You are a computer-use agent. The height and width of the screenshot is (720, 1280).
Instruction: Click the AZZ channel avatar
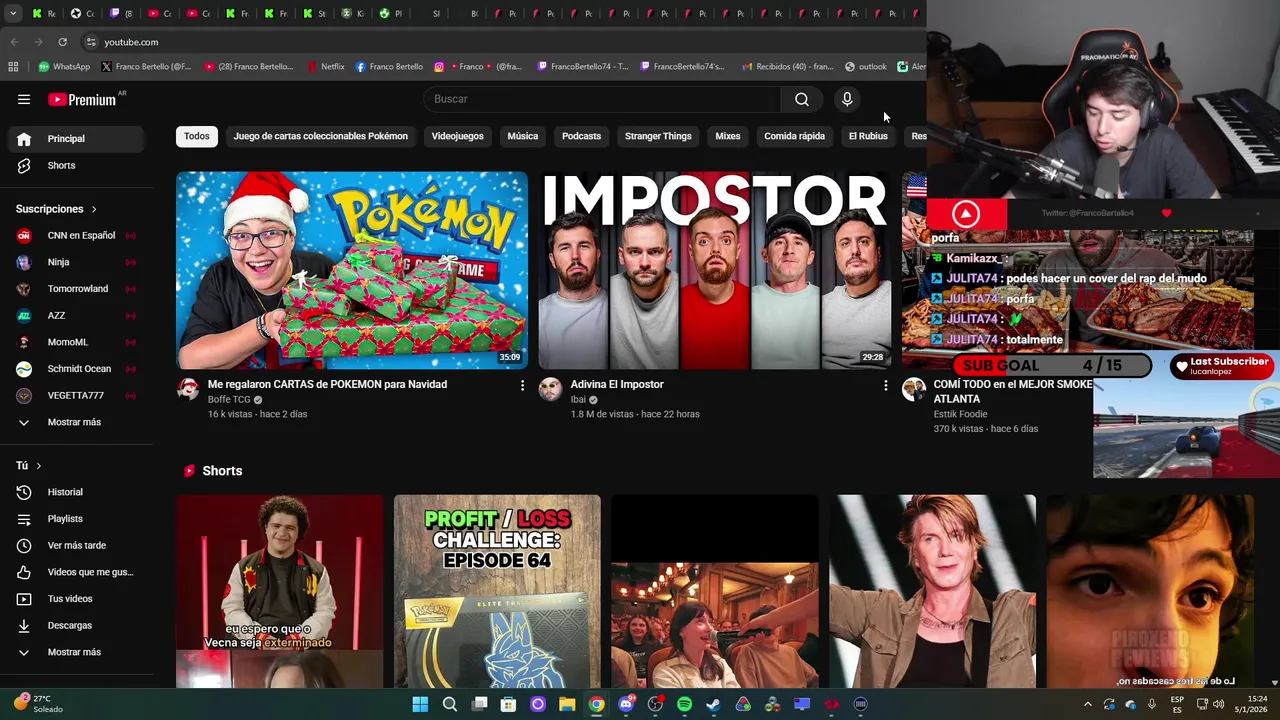pyautogui.click(x=24, y=315)
